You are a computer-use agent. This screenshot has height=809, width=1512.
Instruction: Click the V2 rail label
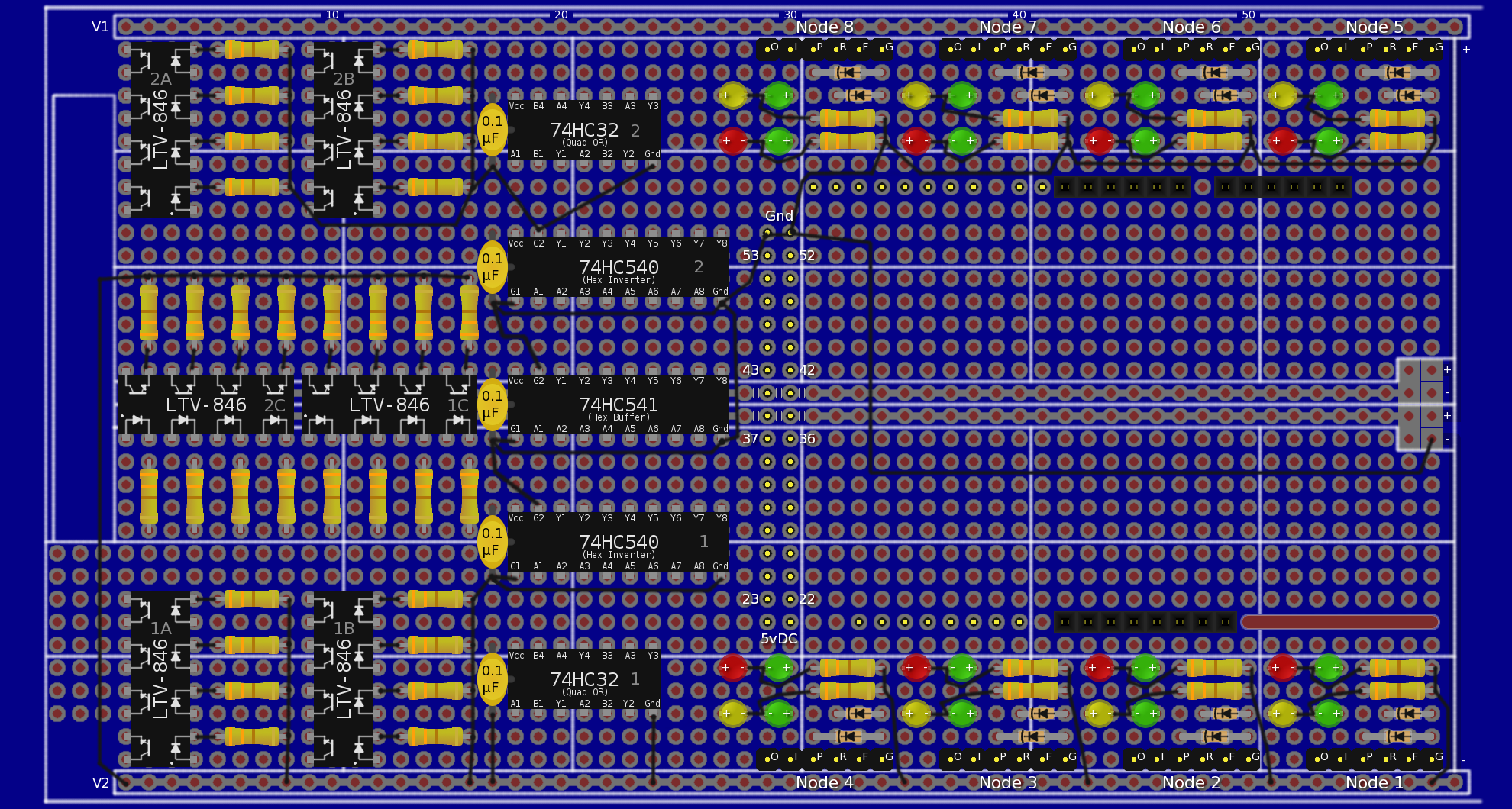101,782
